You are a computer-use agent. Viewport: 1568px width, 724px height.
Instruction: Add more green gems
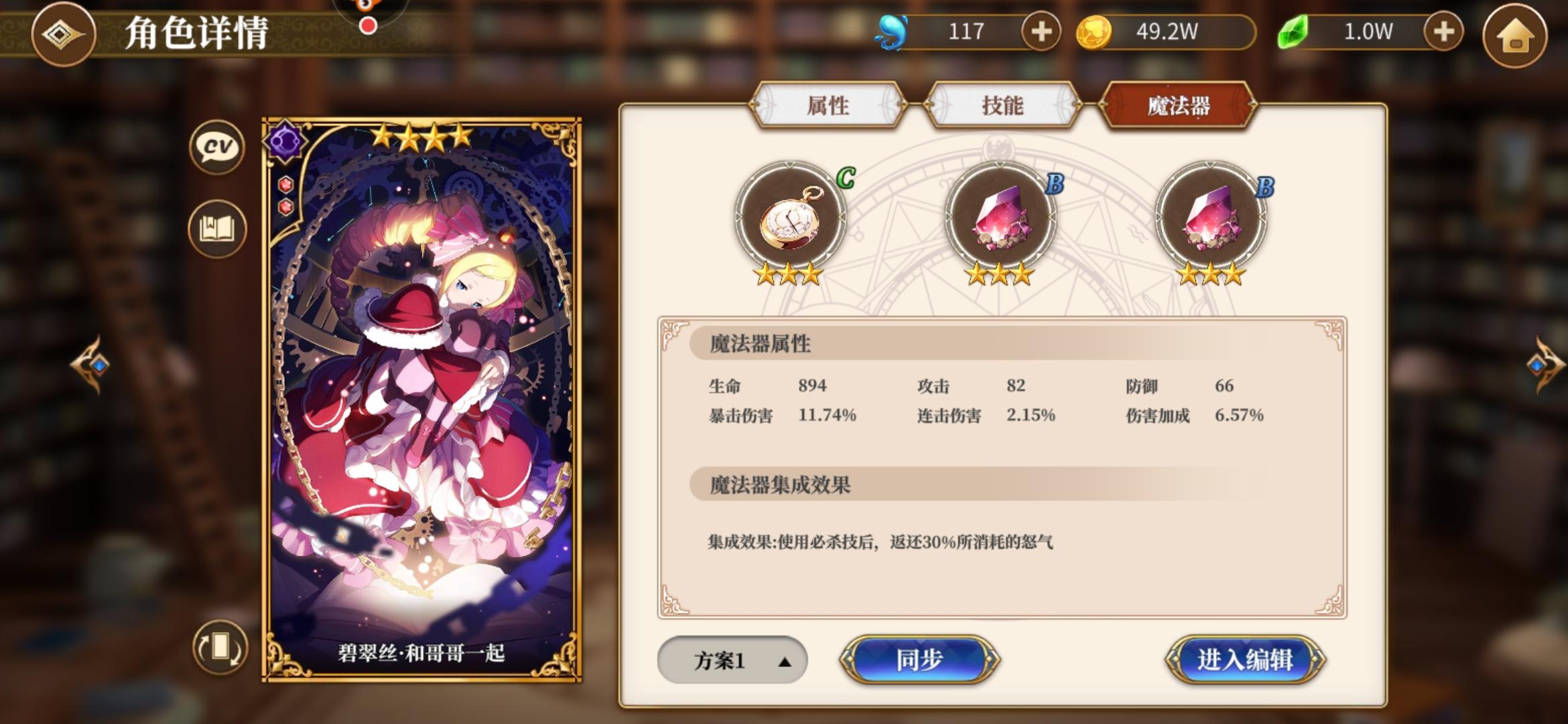[x=1443, y=32]
